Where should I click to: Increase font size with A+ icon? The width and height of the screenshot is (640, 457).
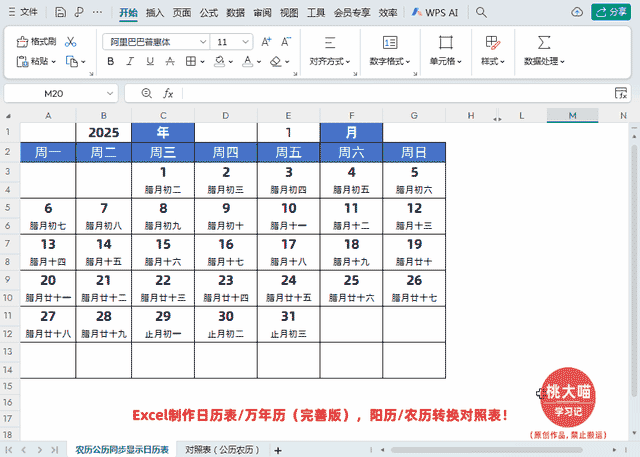pos(266,42)
